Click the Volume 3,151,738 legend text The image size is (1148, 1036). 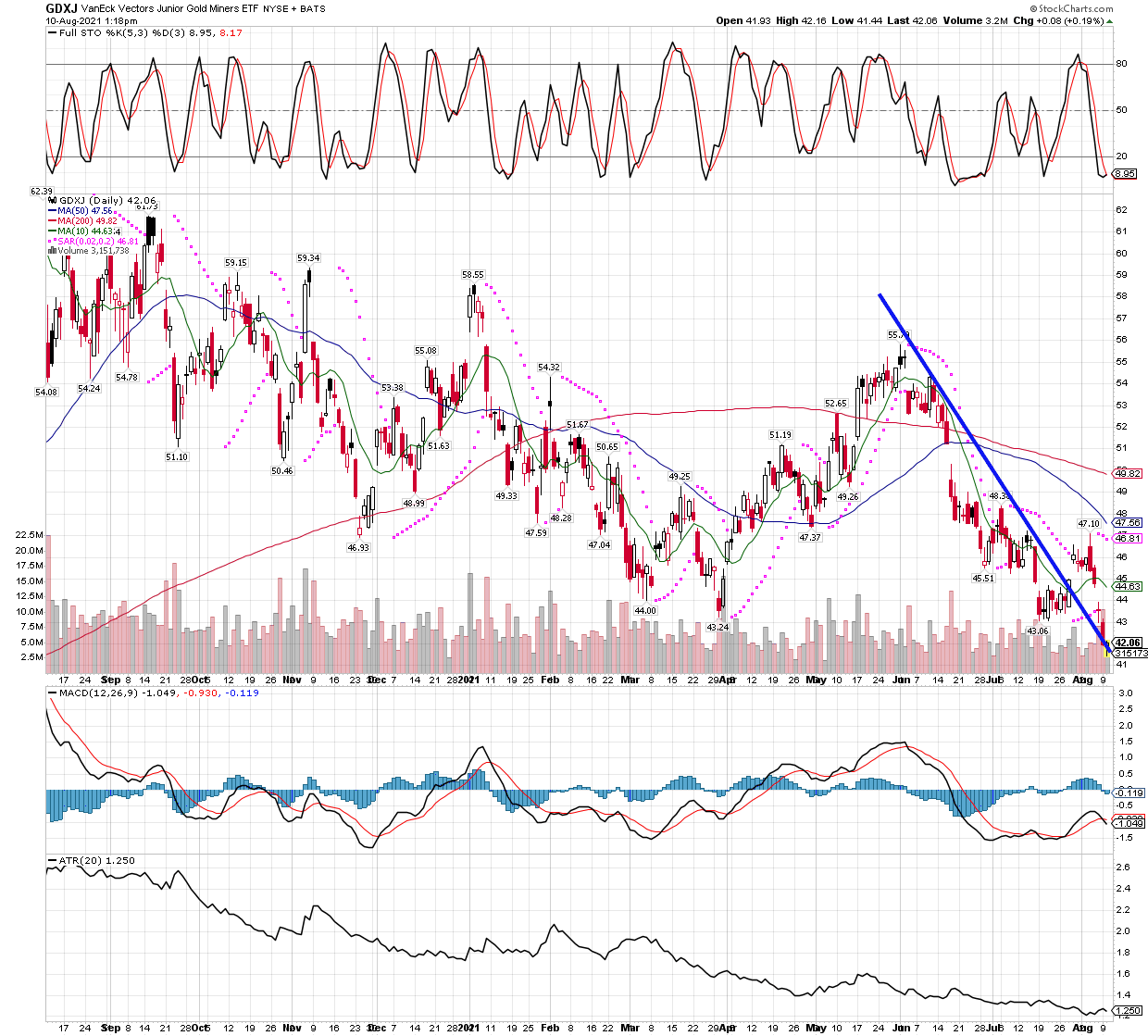point(94,251)
